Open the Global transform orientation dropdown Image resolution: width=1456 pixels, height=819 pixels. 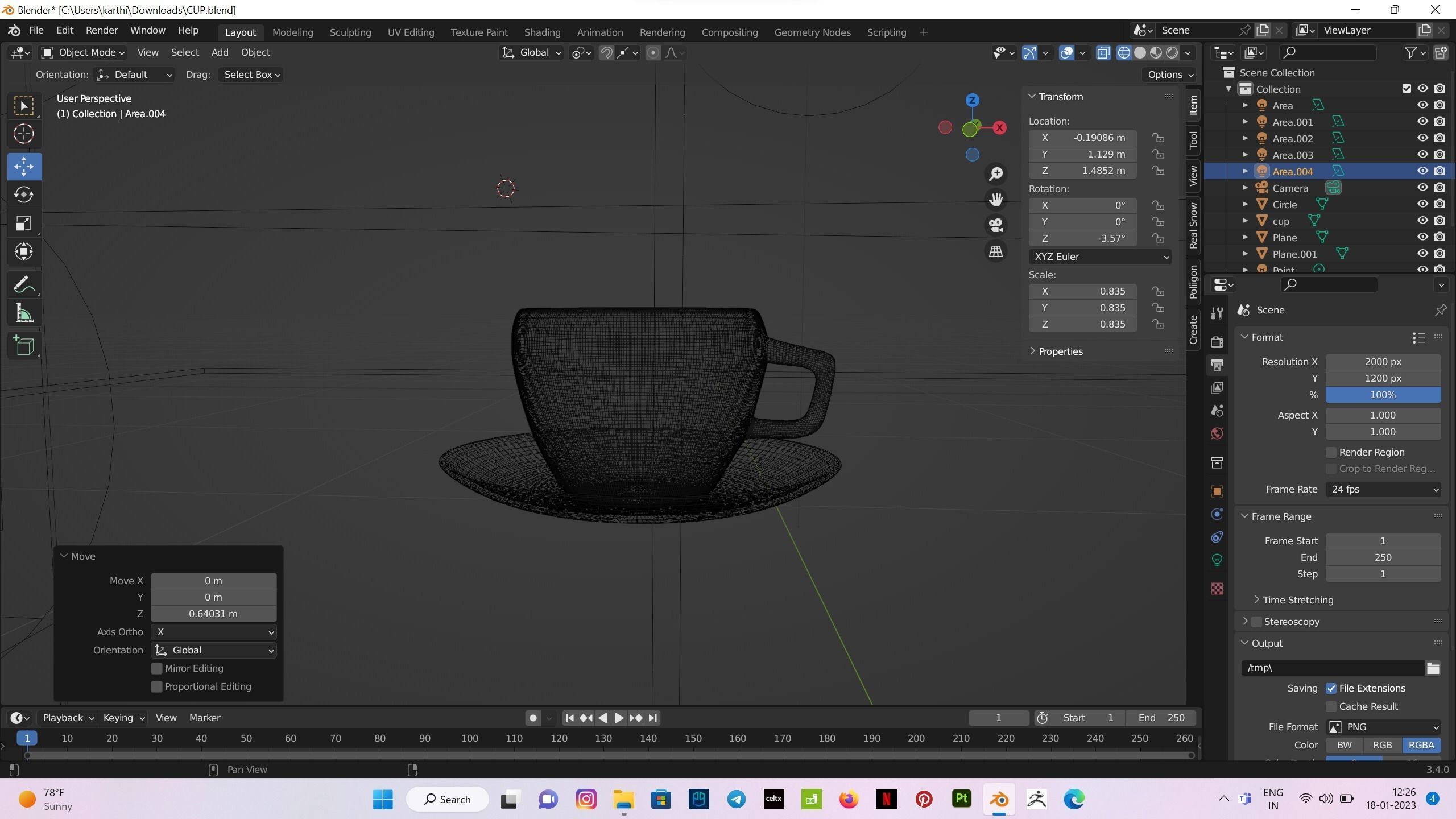point(531,53)
